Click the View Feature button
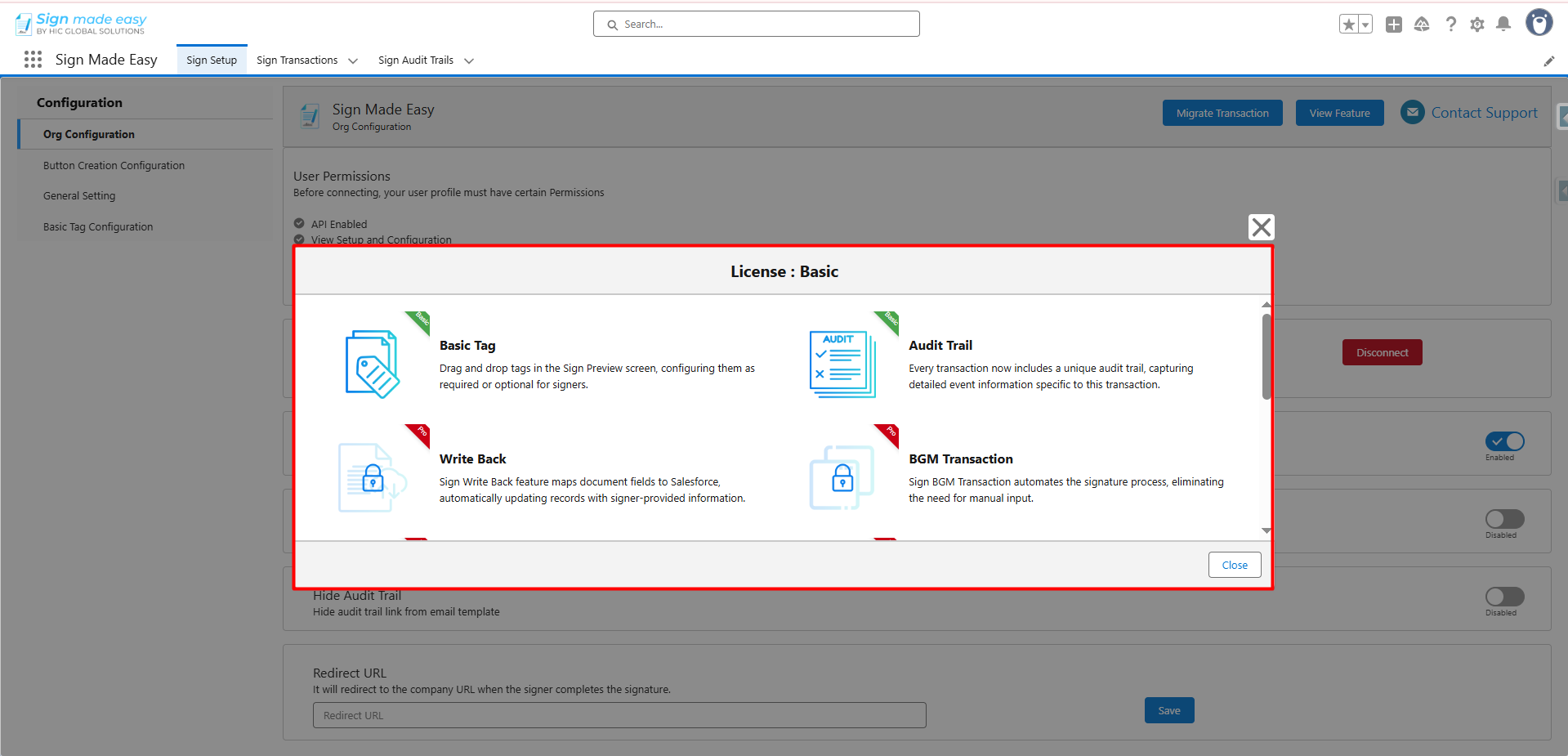The height and width of the screenshot is (756, 1568). (1339, 113)
